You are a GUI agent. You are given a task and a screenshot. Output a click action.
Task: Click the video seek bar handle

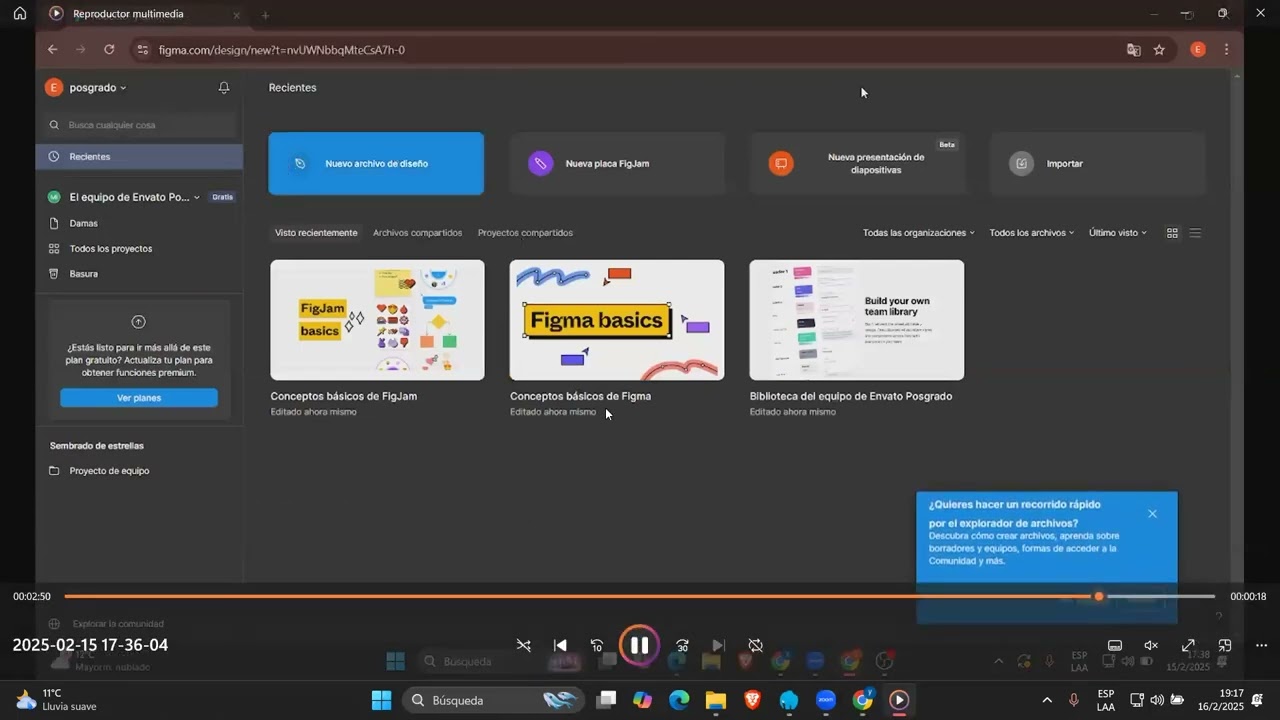point(1099,596)
